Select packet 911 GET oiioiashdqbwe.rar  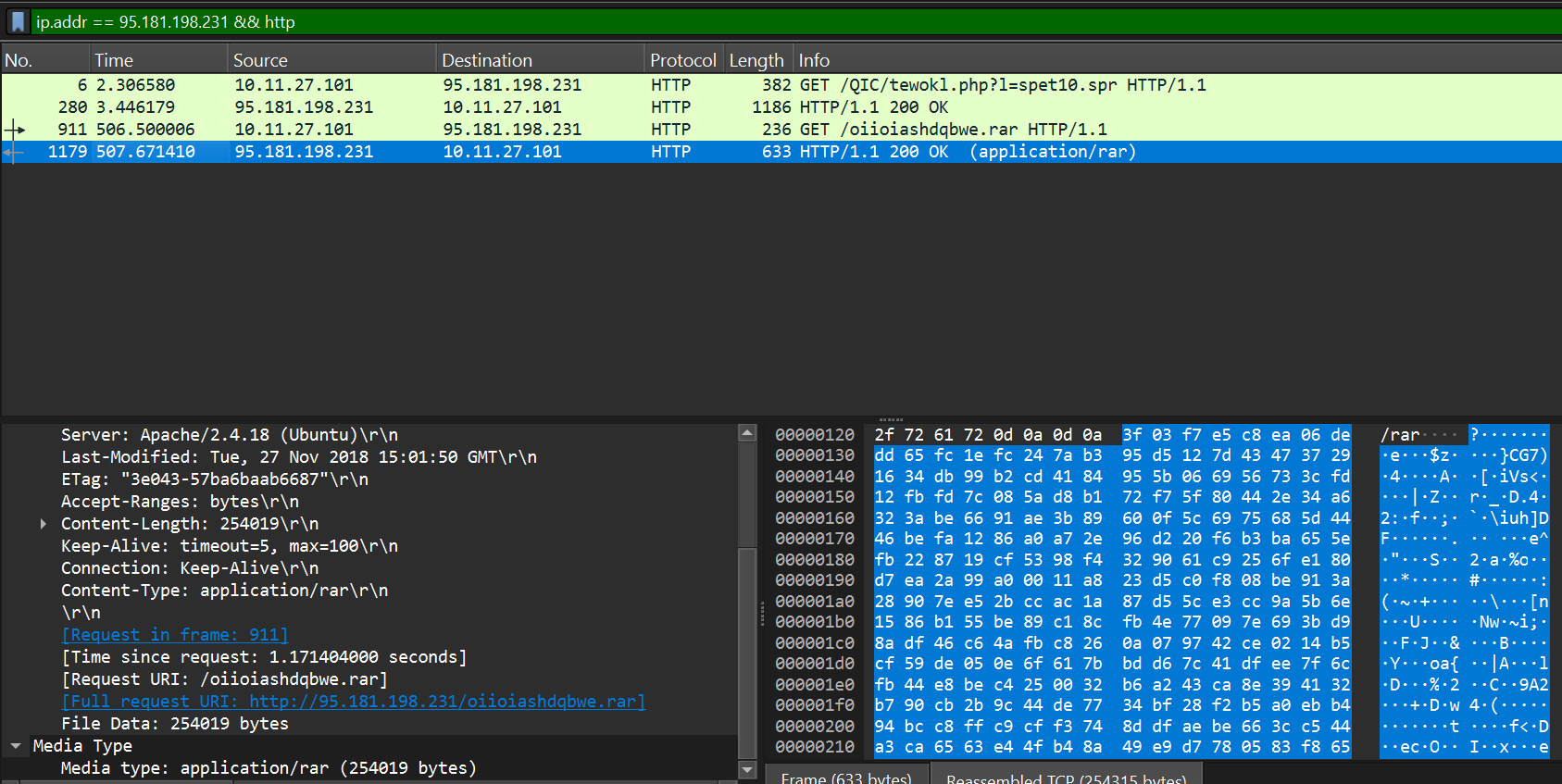[x=781, y=130]
